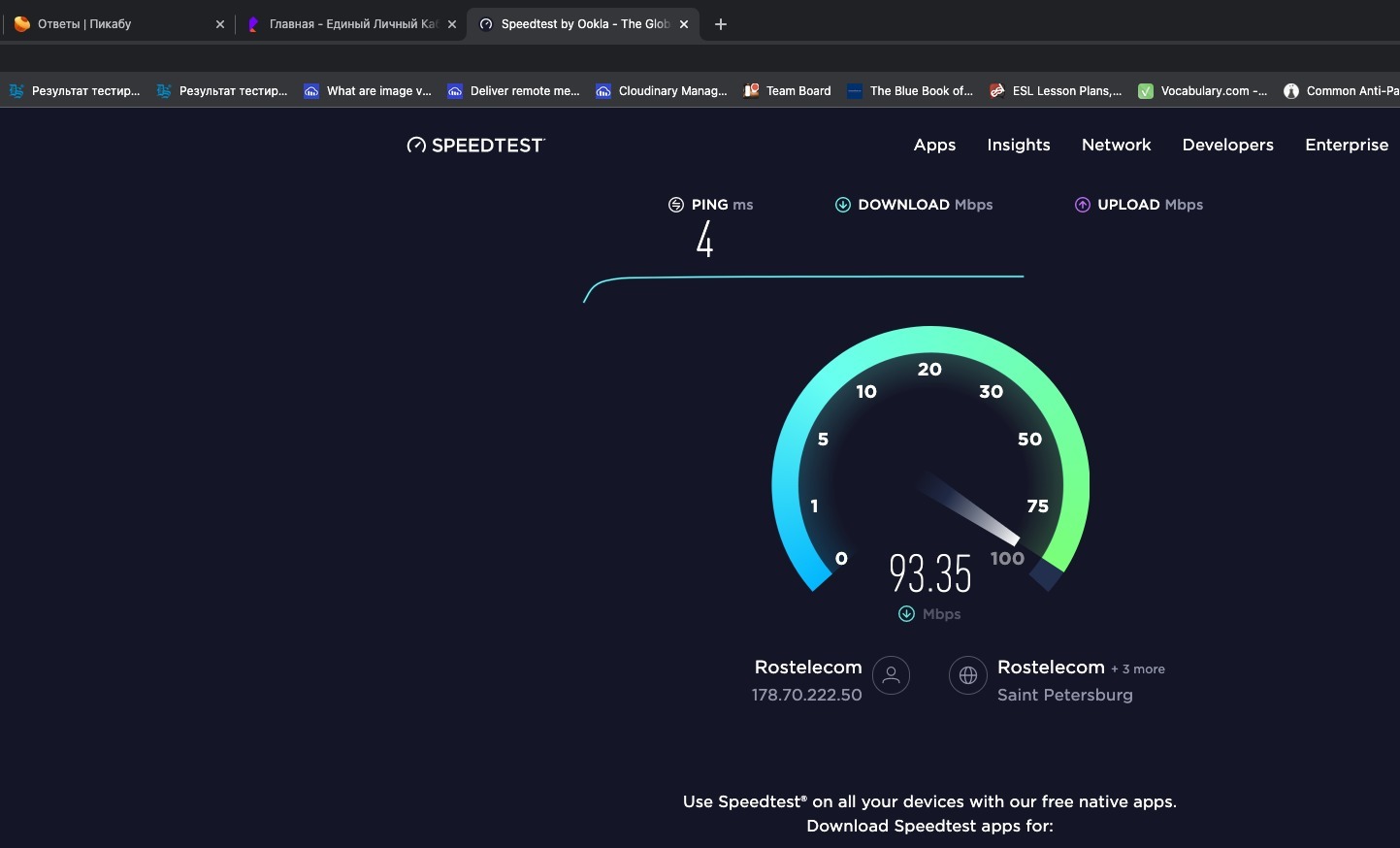This screenshot has width=1400, height=848.
Task: Click the user account icon beside Rostelecom
Action: 891,675
